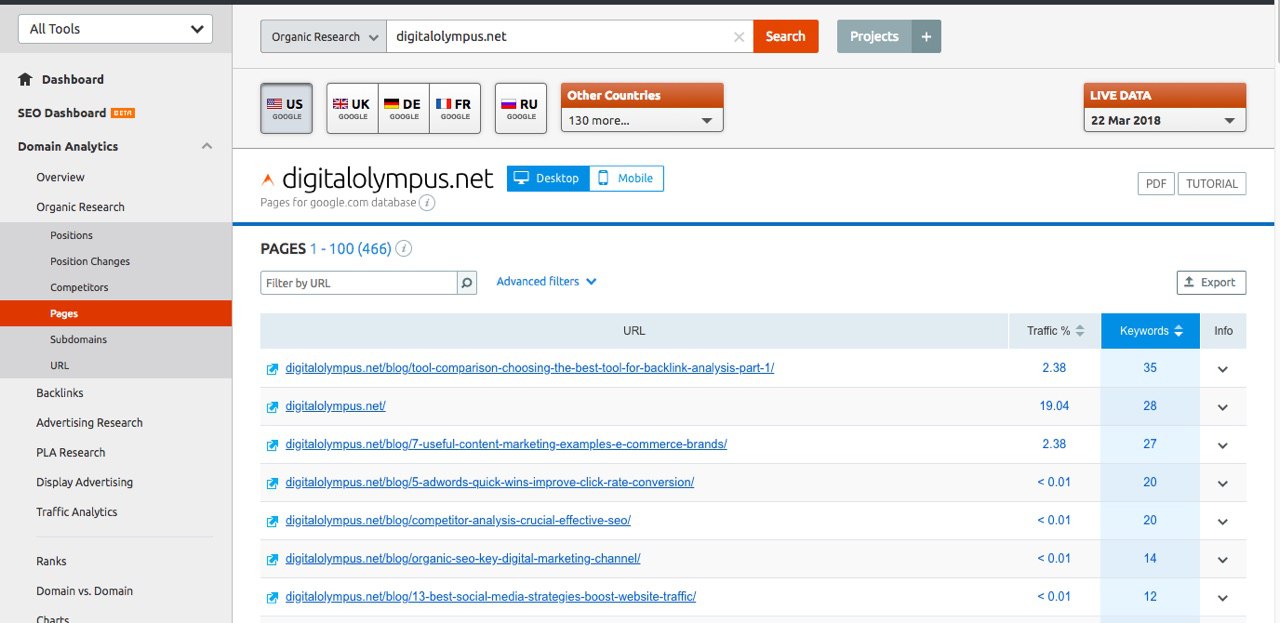
Task: Click the Filter by URL input field
Action: pos(359,283)
